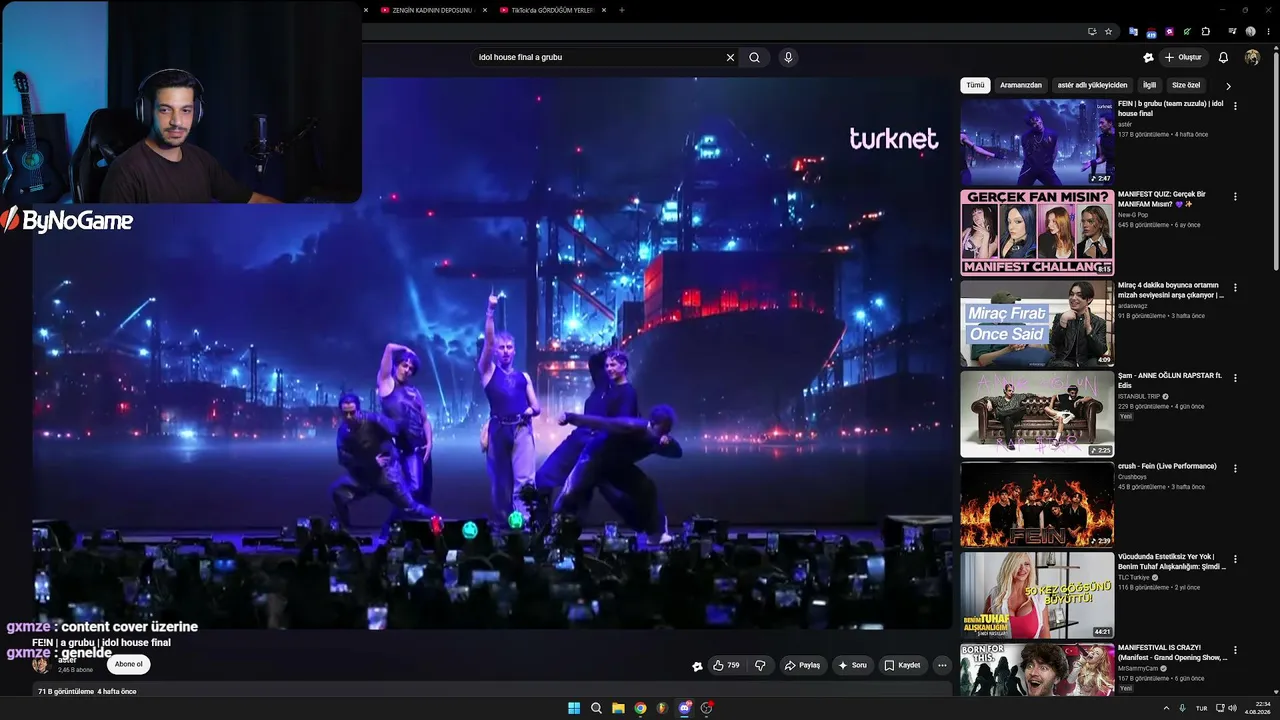1280x720 pixels.
Task: Close the TikTok'da GÖRDÜĞÜM YERLER tab
Action: [605, 10]
